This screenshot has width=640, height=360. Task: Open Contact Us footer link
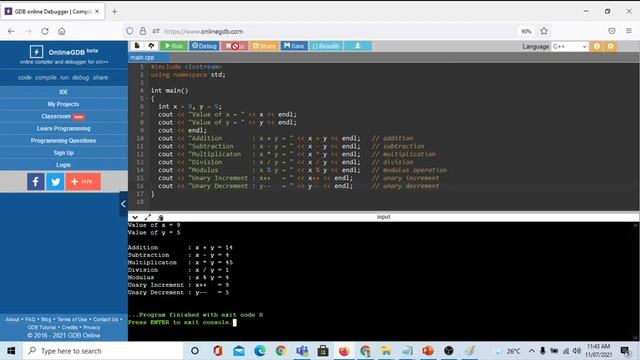106,319
